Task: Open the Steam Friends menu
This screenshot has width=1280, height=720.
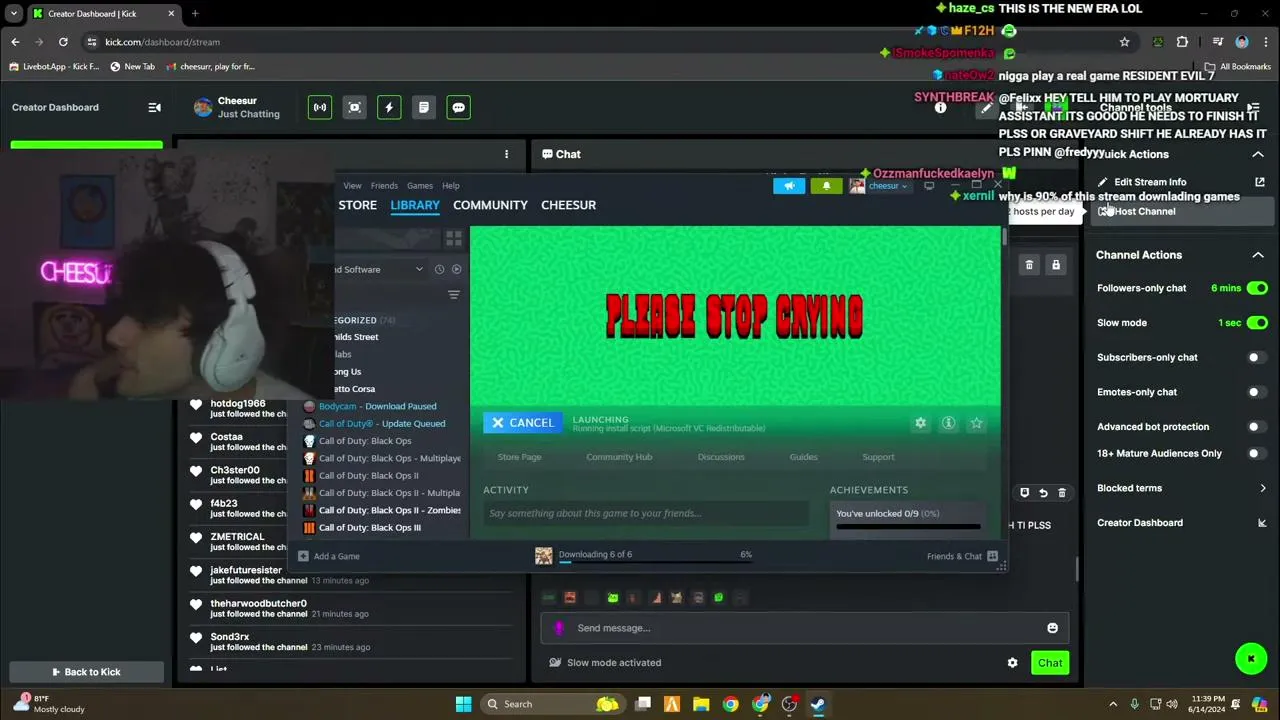Action: click(x=384, y=186)
